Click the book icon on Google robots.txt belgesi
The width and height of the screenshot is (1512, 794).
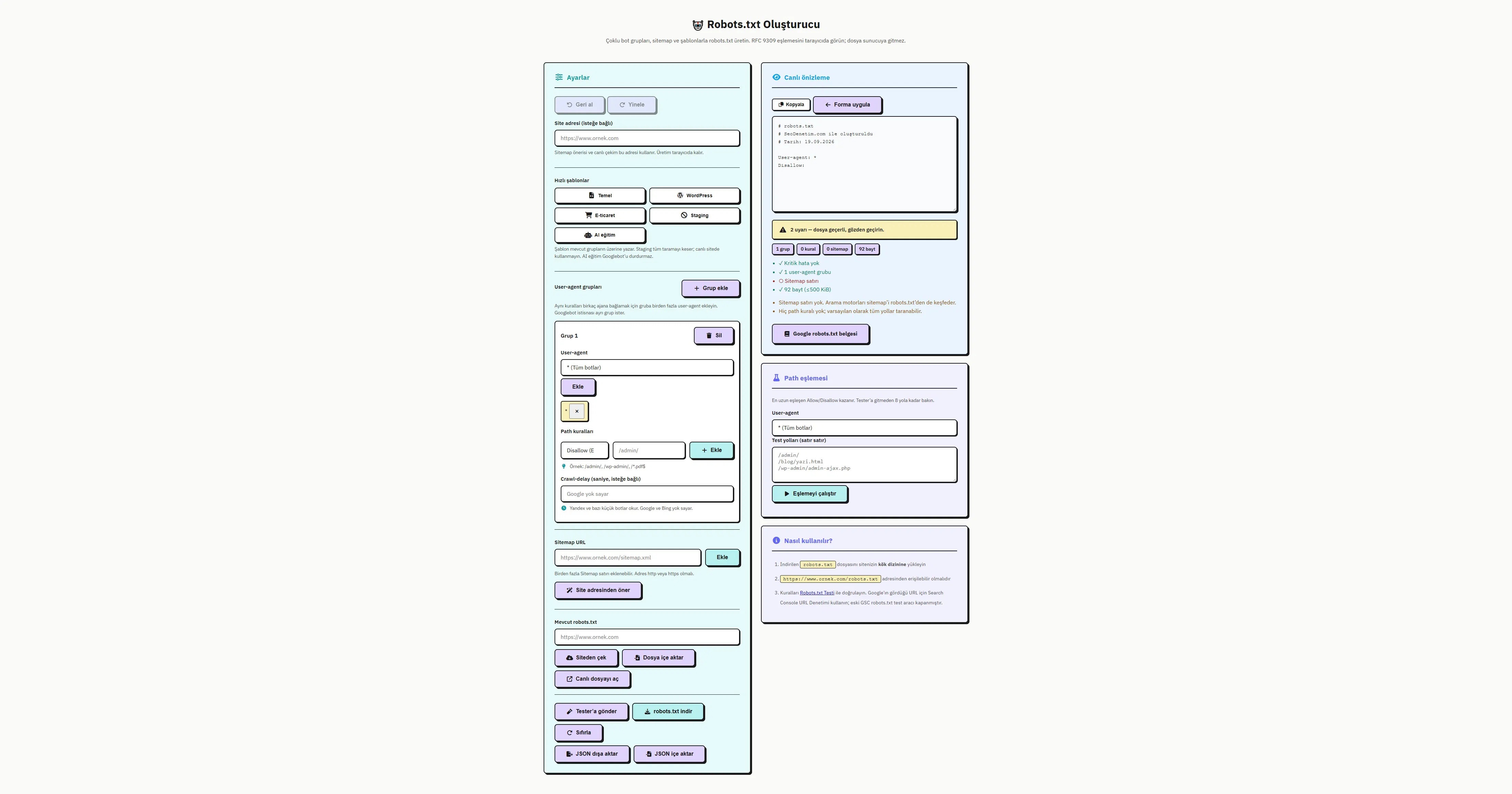click(787, 333)
